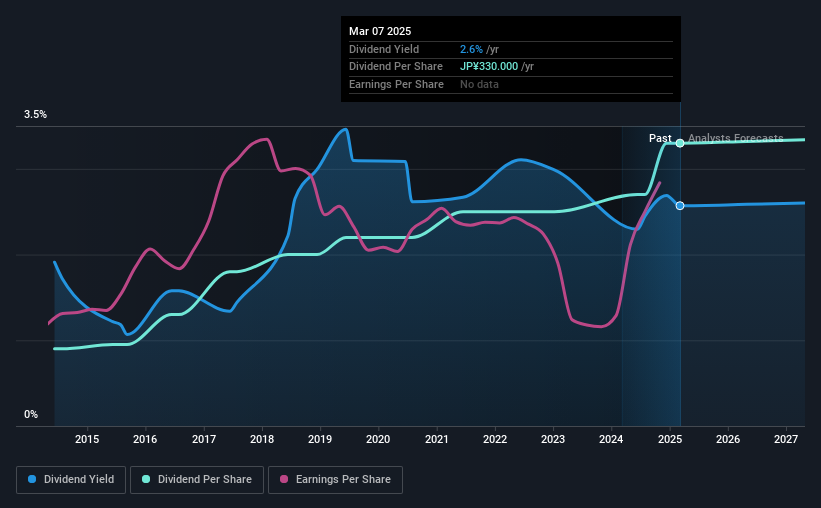Click the 2019 x-axis label
Viewport: 821px width, 508px height.
[320, 439]
